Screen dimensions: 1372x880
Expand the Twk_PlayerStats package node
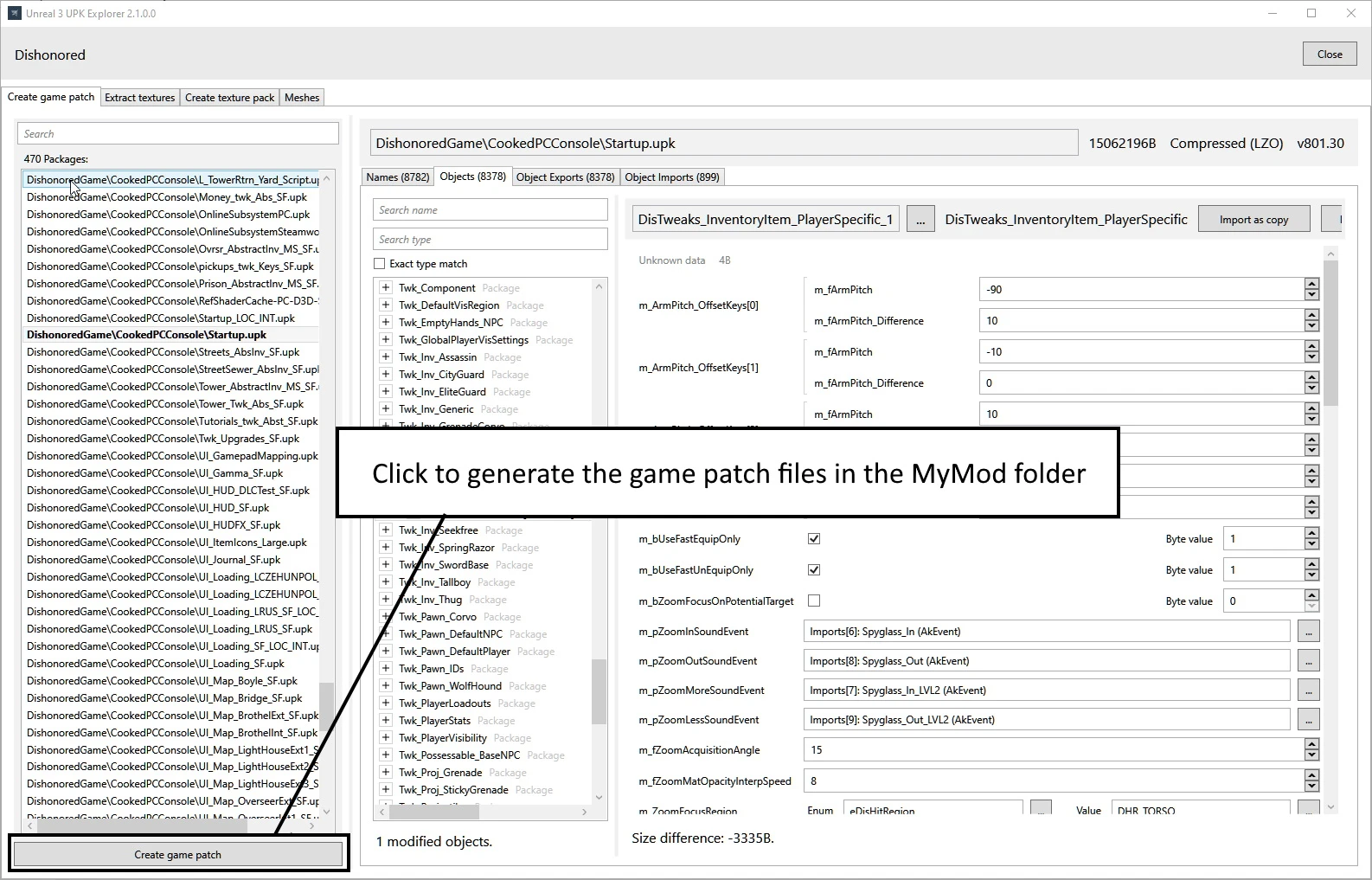386,721
